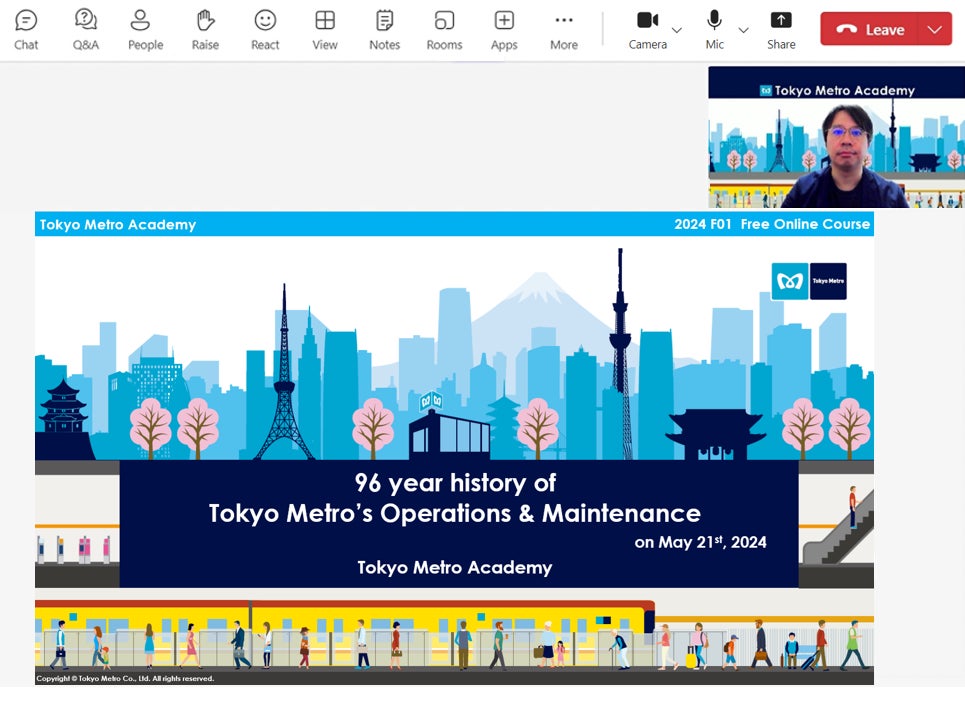The image size is (965, 720).
Task: Click 'Tokyo Metro Academy' under the date
Action: click(455, 567)
